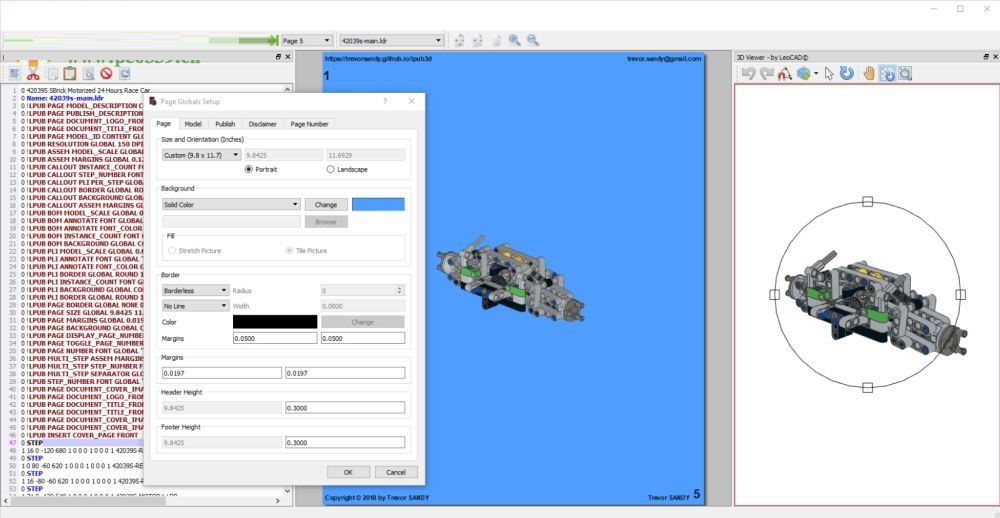Click the Cut scissors icon in editor toolbar
Image resolution: width=1000 pixels, height=518 pixels.
tap(33, 74)
